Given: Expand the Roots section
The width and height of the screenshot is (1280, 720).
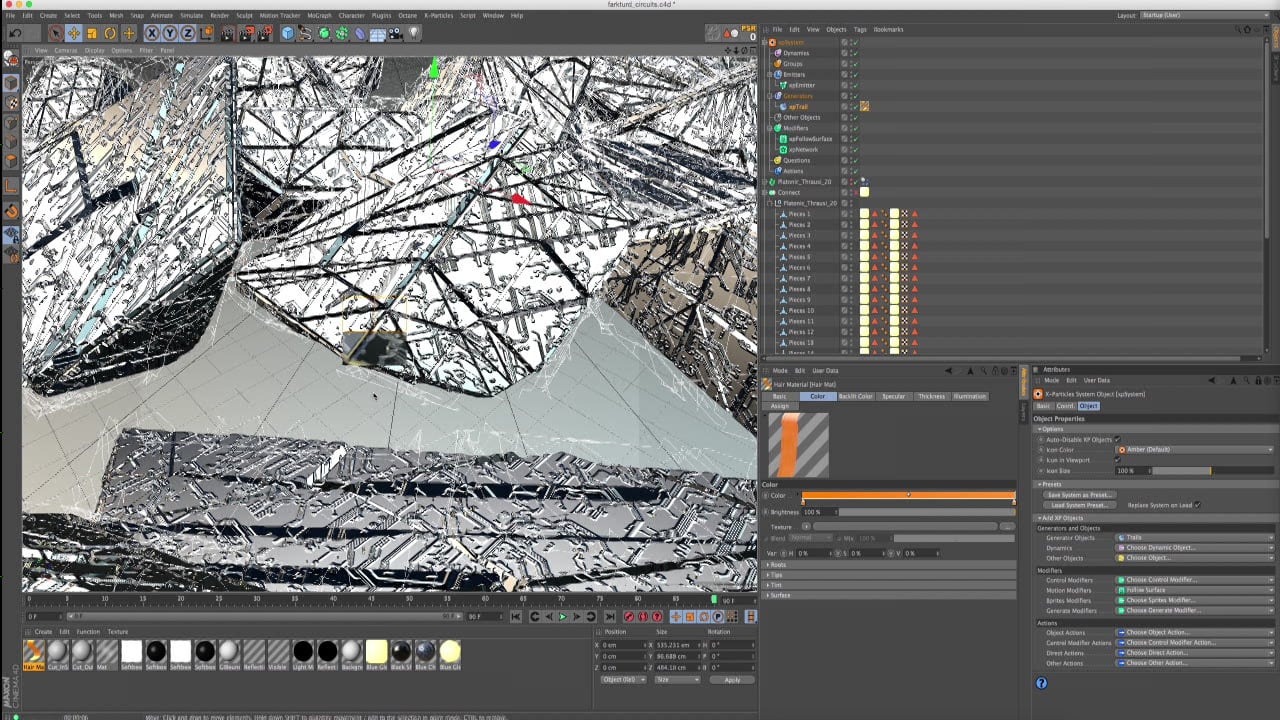Looking at the screenshot, I should pyautogui.click(x=890, y=565).
